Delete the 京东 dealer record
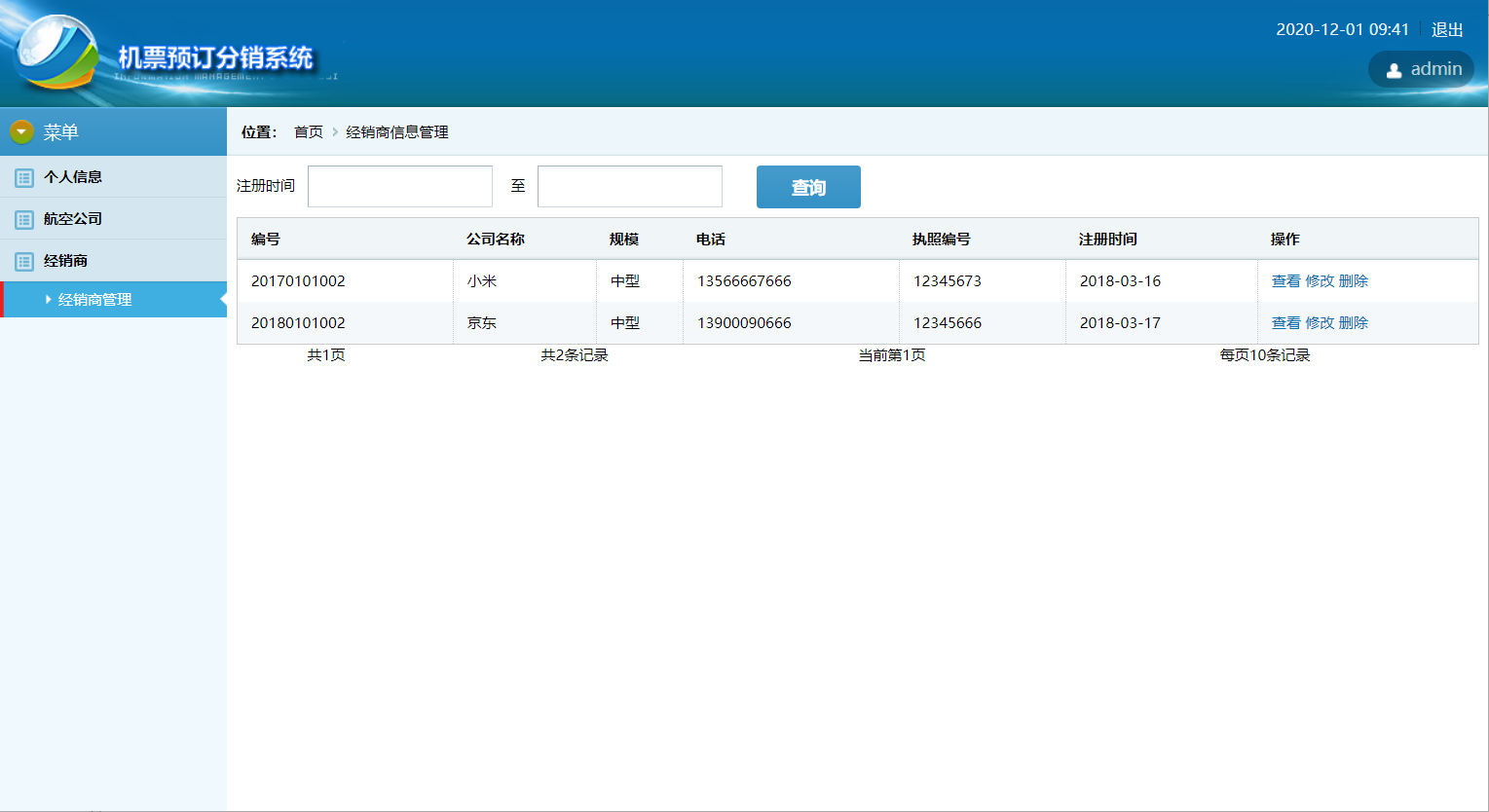1489x812 pixels. [1354, 323]
